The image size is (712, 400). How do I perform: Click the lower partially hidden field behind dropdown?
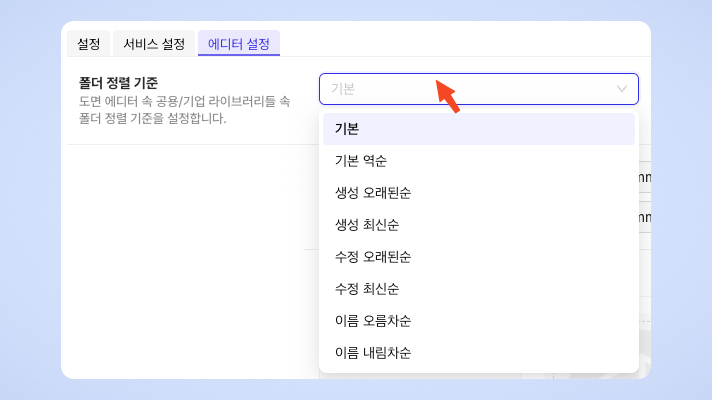[x=644, y=217]
